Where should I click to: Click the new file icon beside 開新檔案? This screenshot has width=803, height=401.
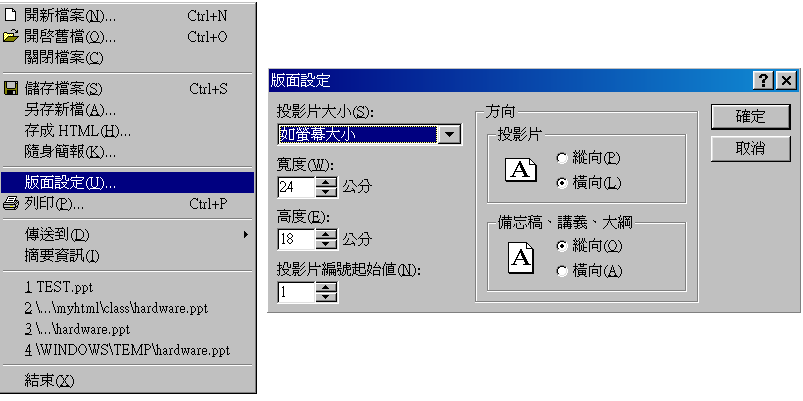[x=11, y=16]
